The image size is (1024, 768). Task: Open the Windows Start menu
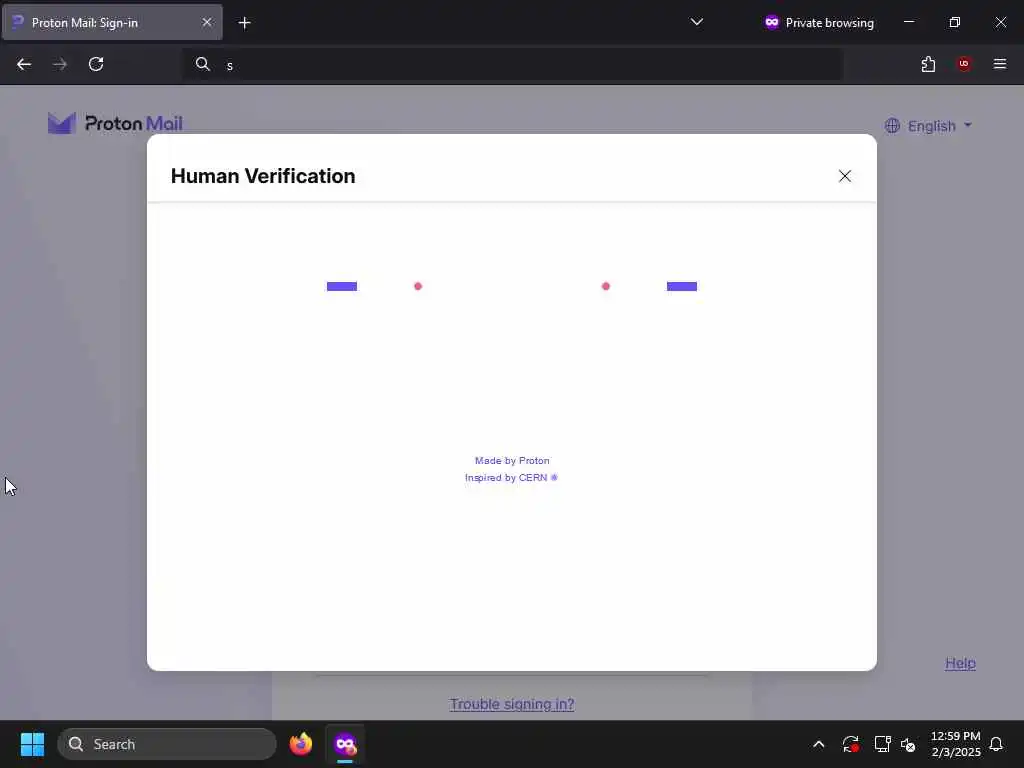[32, 744]
